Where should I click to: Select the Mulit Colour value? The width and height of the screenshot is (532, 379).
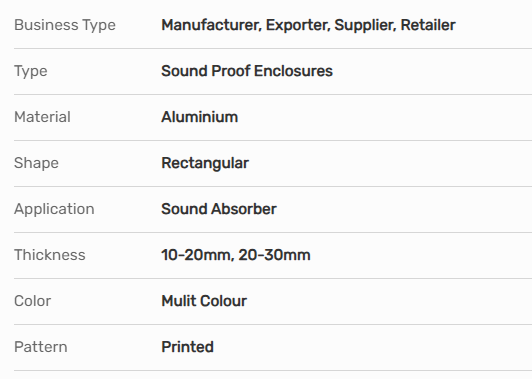pos(204,301)
